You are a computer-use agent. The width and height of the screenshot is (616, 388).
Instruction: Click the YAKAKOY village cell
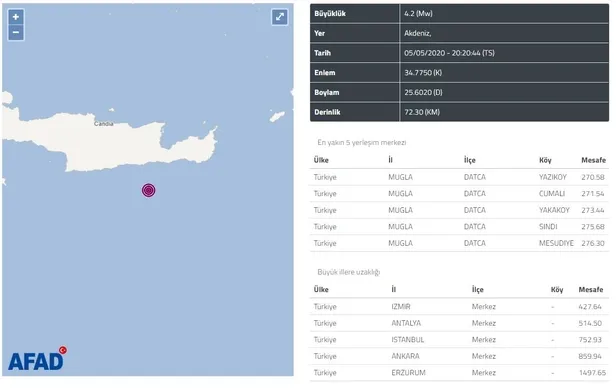(554, 210)
